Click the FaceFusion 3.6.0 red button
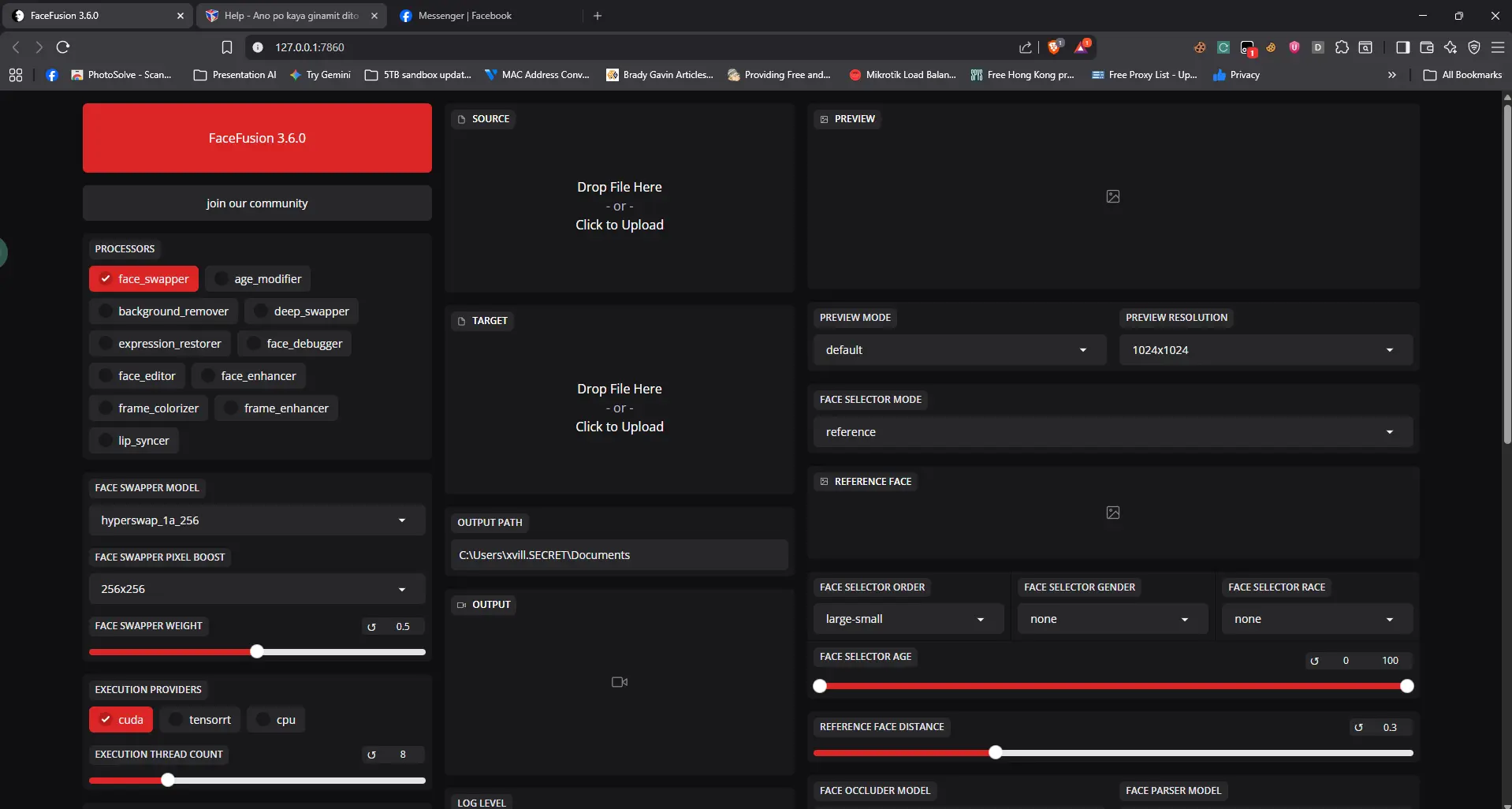This screenshot has height=809, width=1512. pyautogui.click(x=257, y=138)
